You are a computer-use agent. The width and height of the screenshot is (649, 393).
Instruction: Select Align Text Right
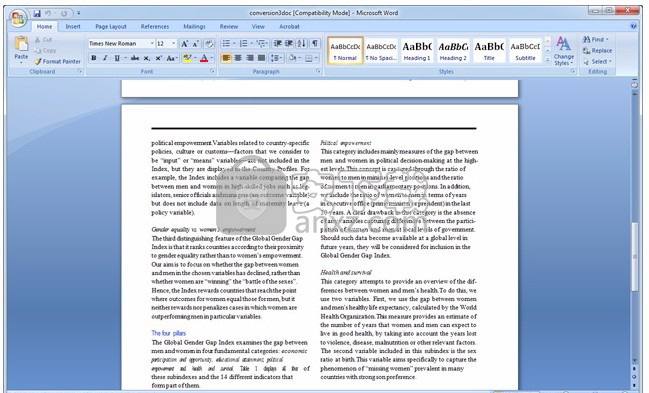click(x=250, y=58)
